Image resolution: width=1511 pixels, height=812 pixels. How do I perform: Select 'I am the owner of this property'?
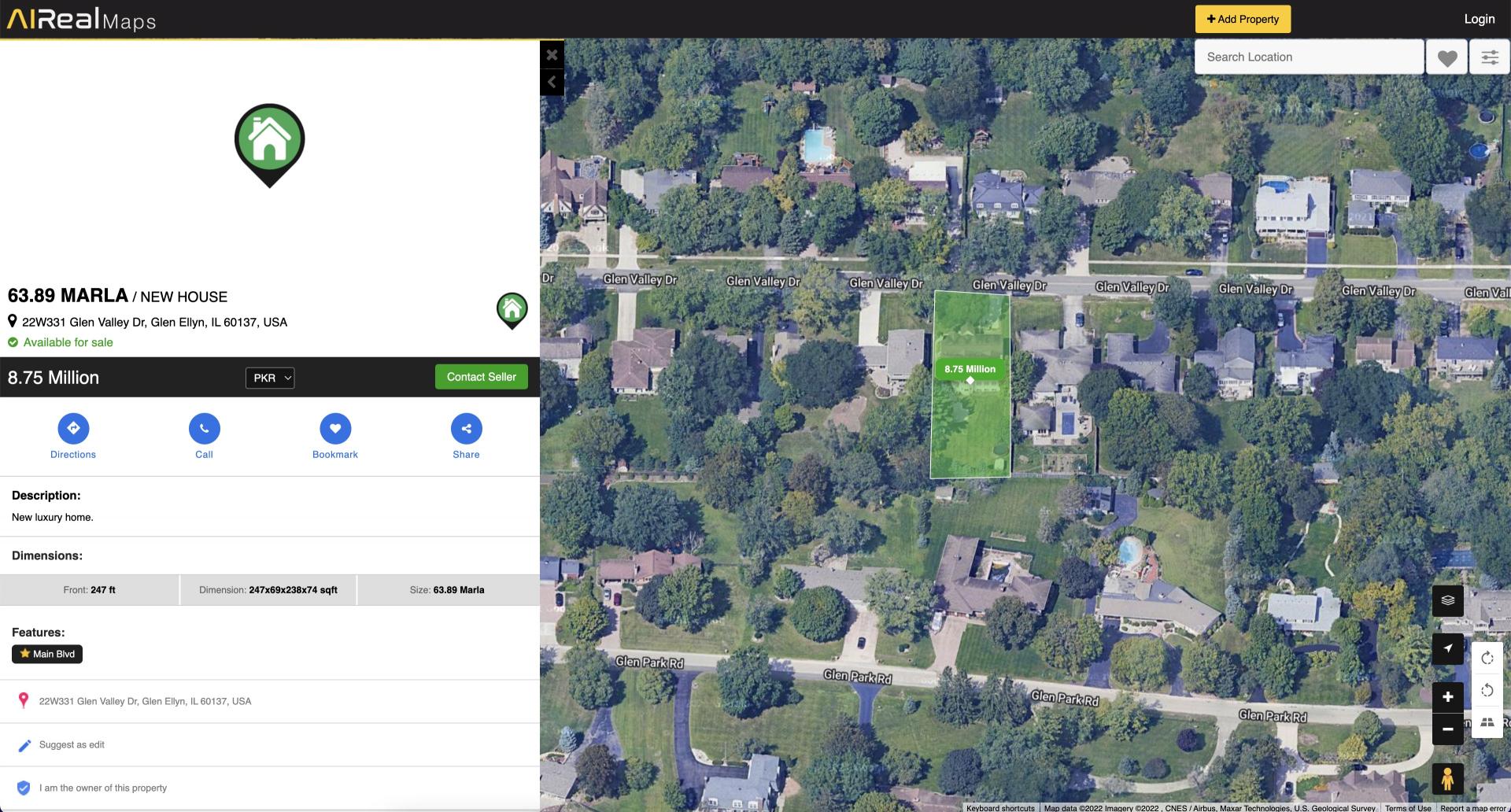pyautogui.click(x=103, y=788)
